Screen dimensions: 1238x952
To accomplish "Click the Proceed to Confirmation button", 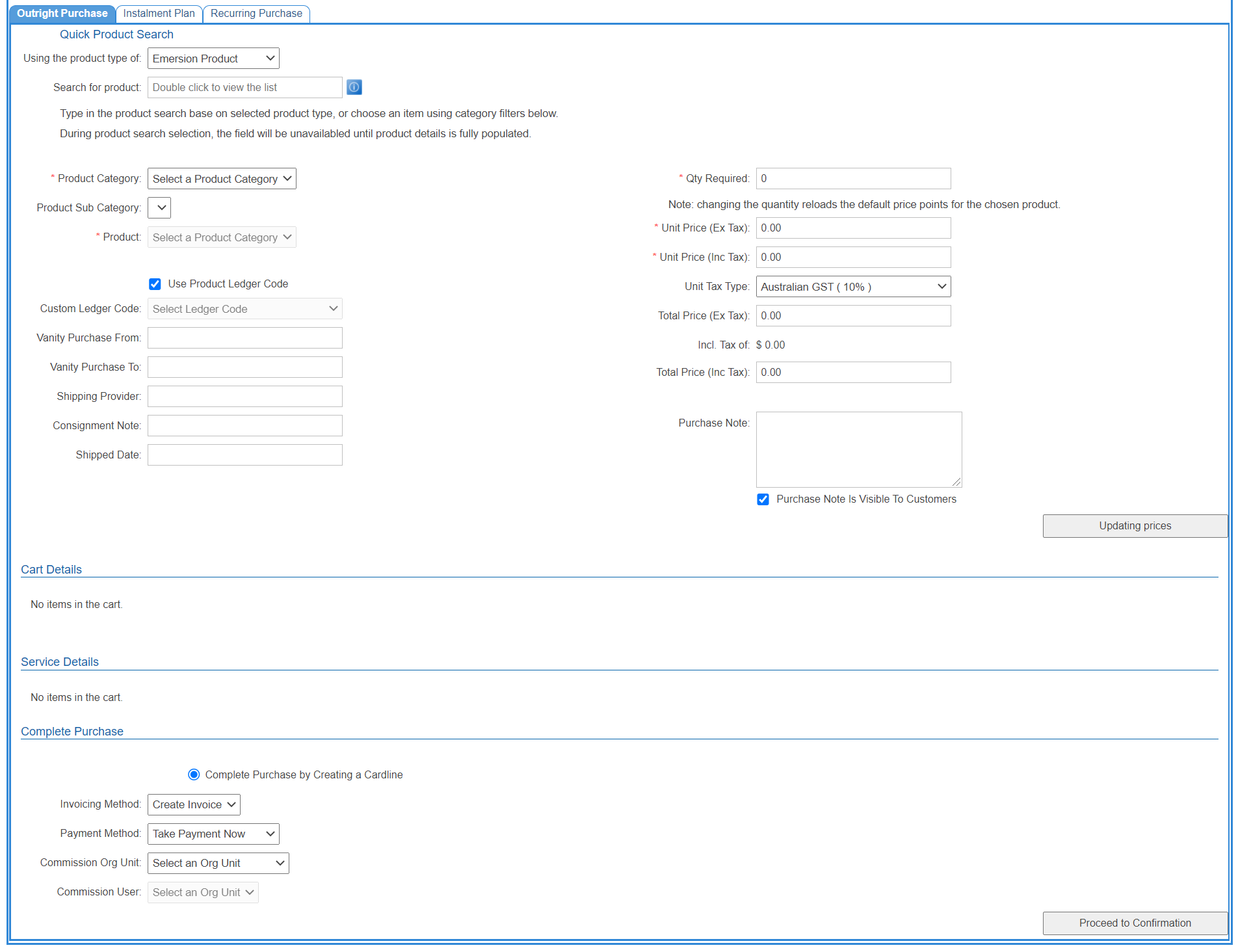I will 1135,923.
